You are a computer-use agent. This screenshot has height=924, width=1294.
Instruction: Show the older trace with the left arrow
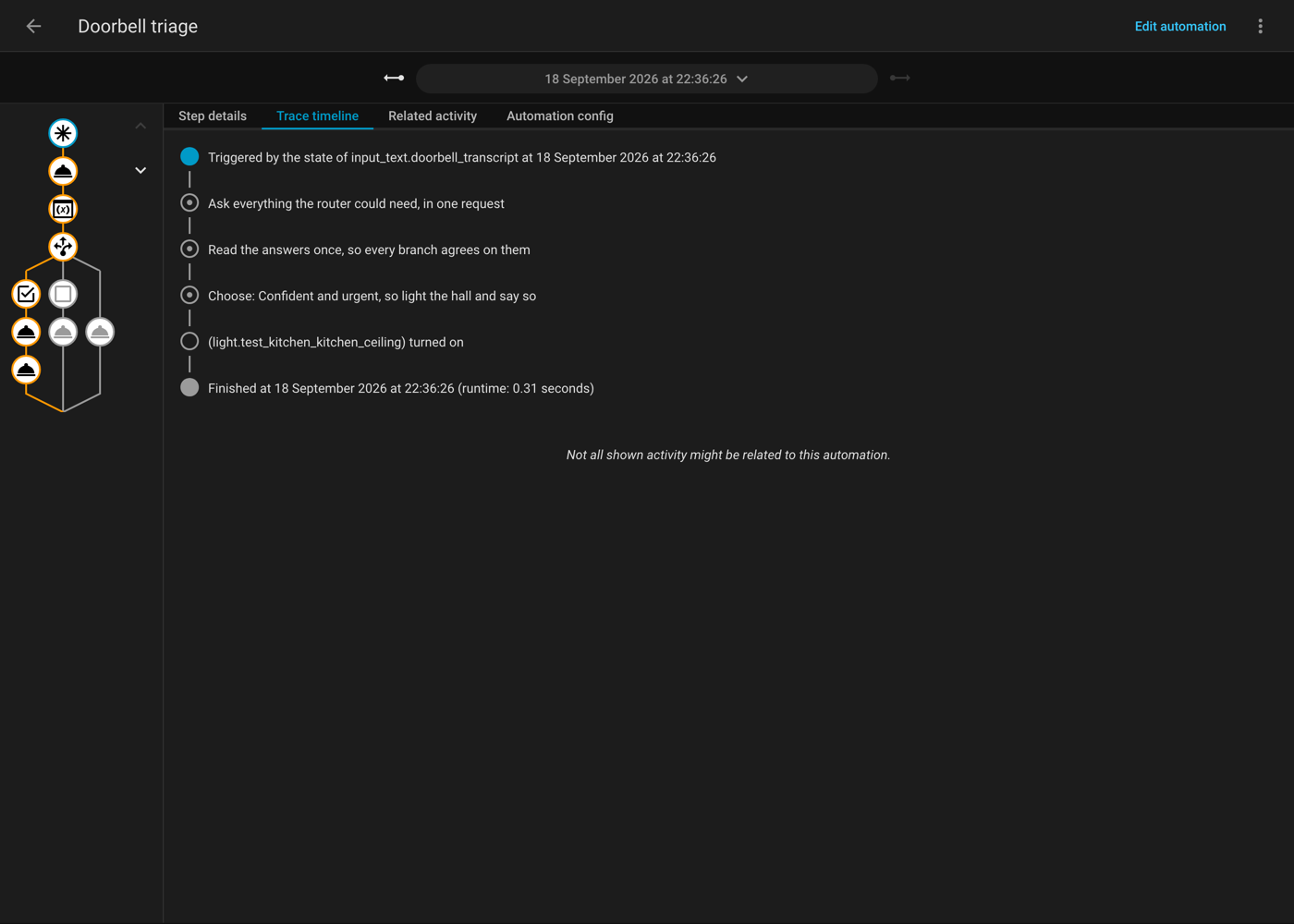tap(394, 78)
